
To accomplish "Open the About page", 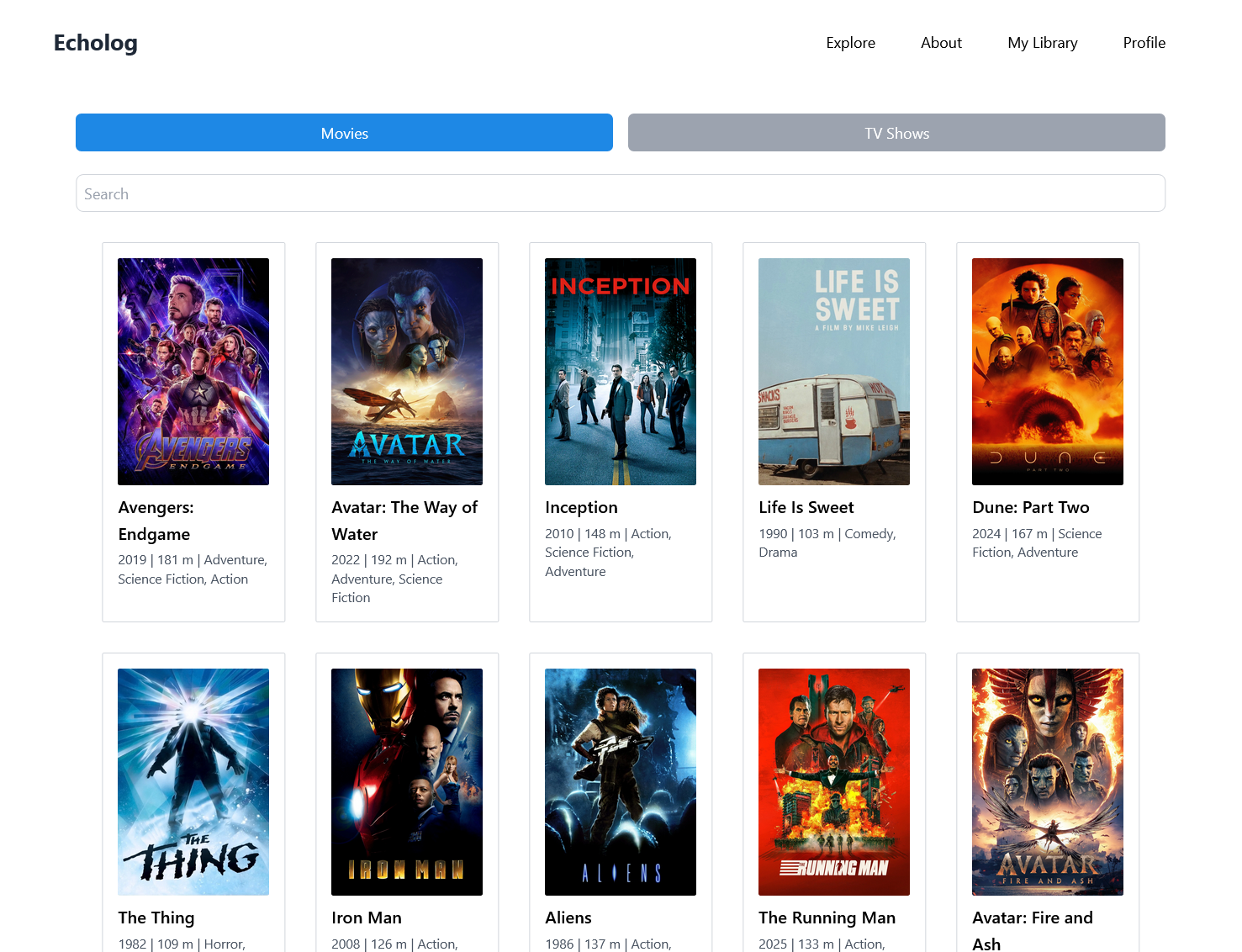I will (941, 42).
